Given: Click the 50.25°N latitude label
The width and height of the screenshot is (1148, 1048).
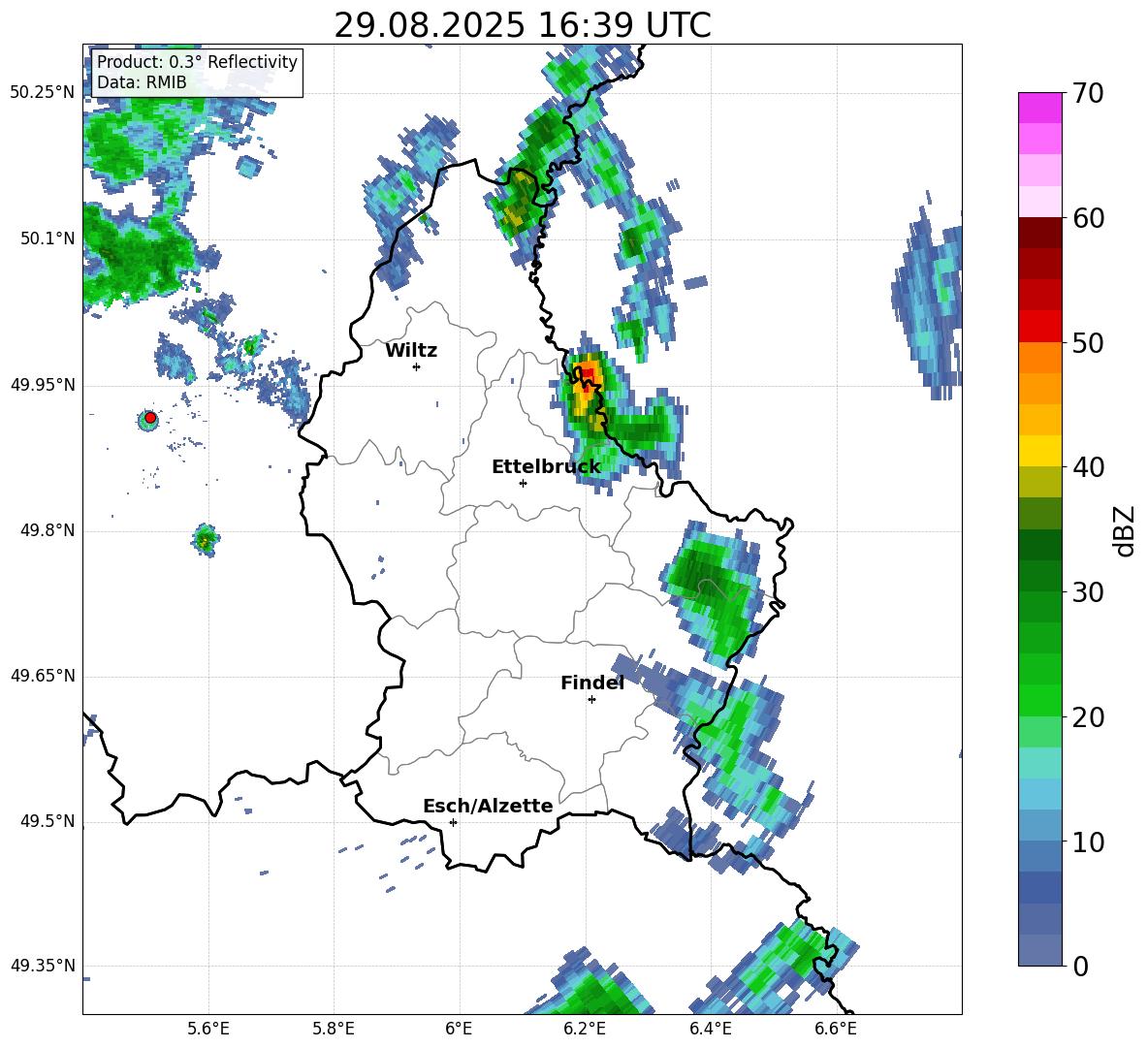Looking at the screenshot, I should [43, 93].
